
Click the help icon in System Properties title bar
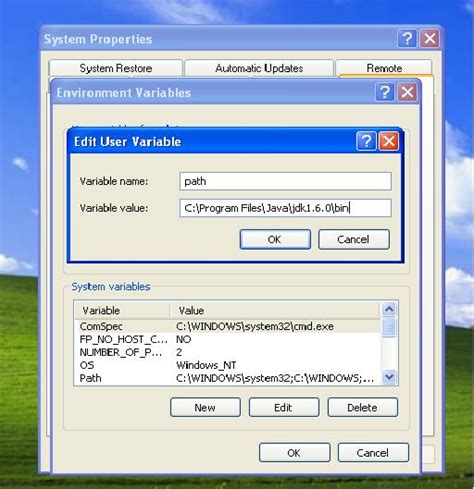[407, 39]
